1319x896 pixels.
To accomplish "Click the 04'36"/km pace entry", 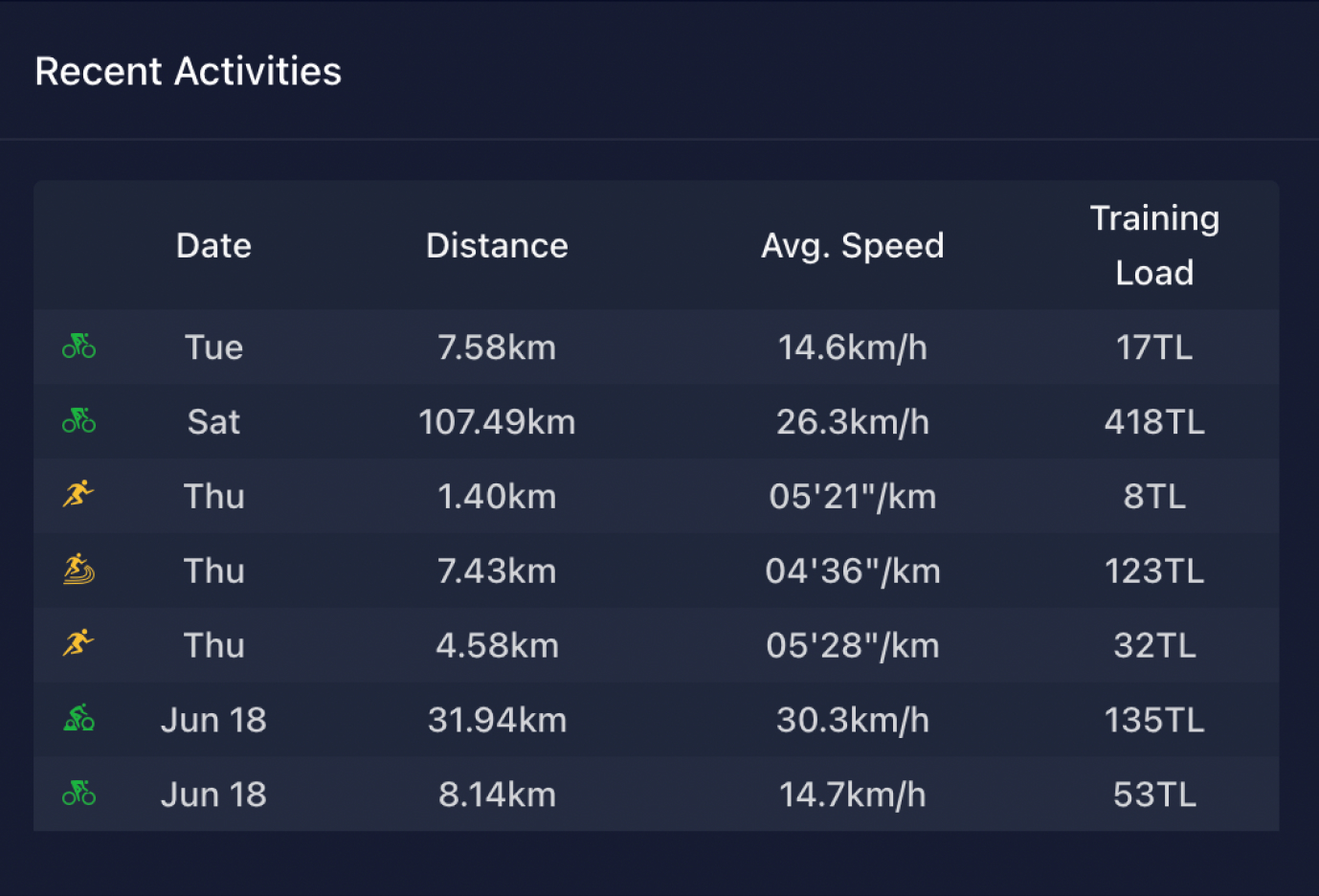I will coord(852,571).
